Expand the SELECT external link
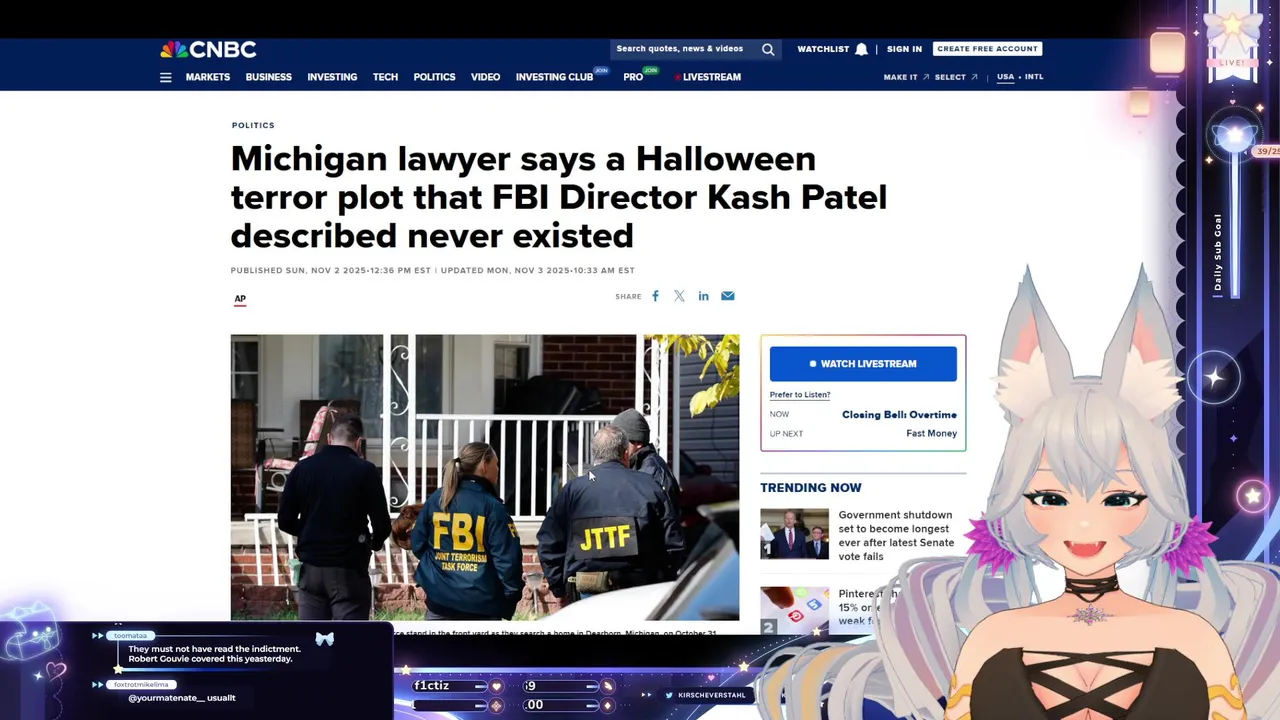The width and height of the screenshot is (1280, 720). pyautogui.click(x=956, y=77)
